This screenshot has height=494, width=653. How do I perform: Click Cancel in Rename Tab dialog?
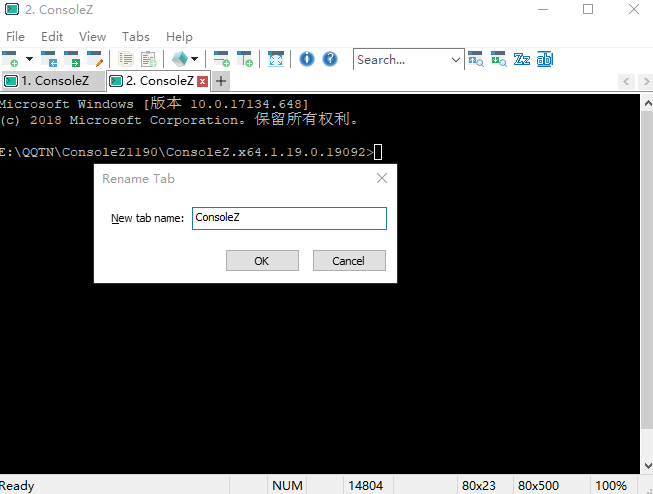pyautogui.click(x=349, y=261)
